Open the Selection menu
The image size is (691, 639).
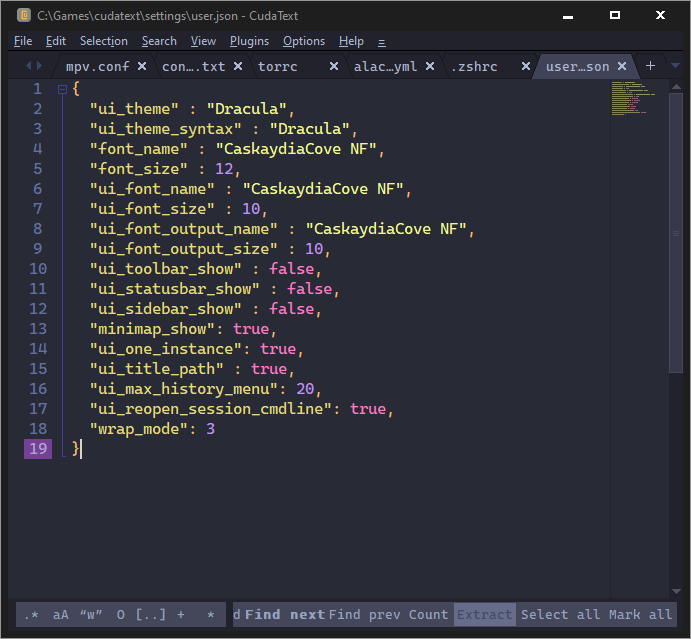(104, 41)
